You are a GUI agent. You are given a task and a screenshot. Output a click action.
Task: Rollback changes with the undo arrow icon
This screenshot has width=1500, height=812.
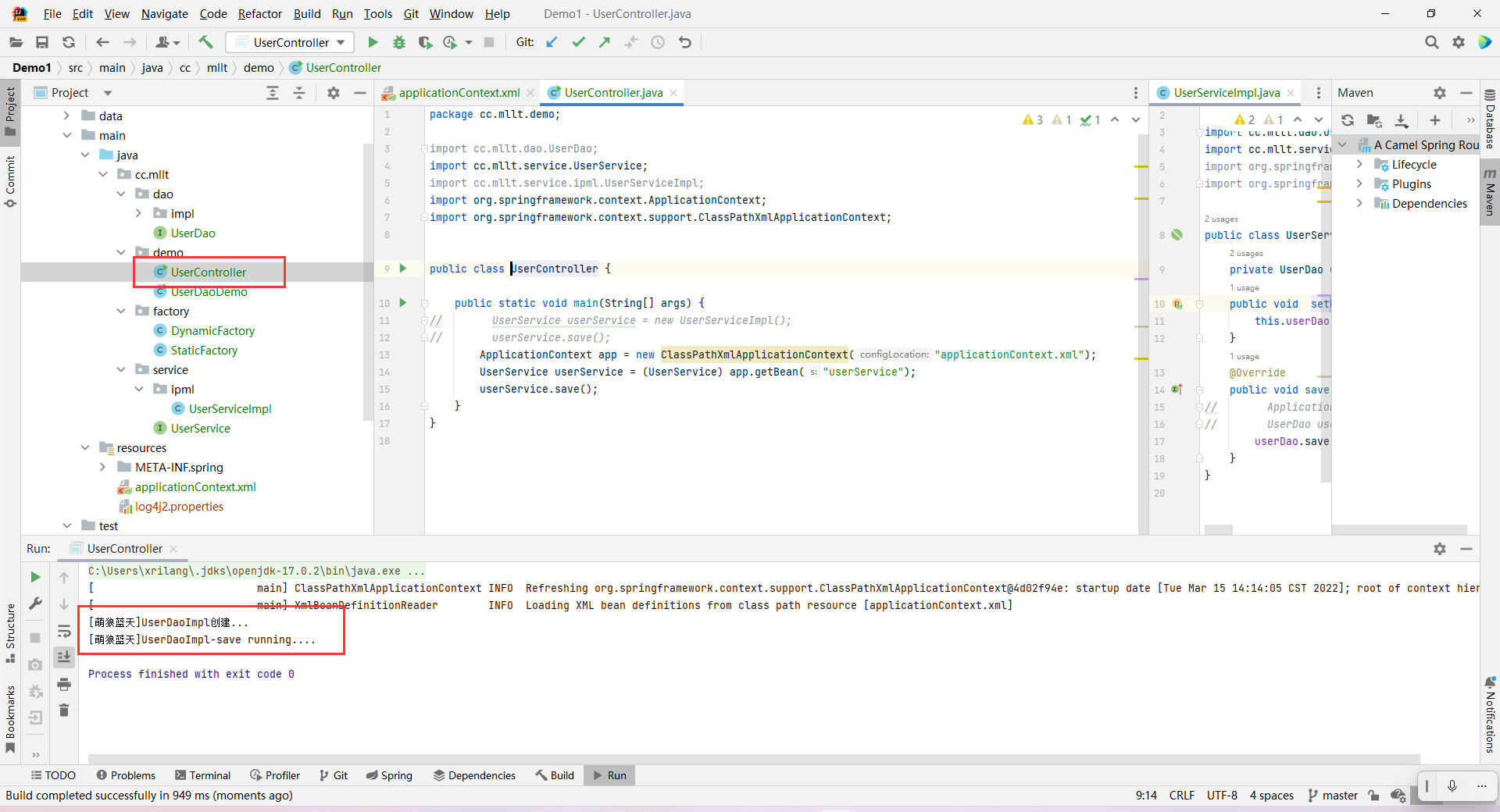point(685,42)
